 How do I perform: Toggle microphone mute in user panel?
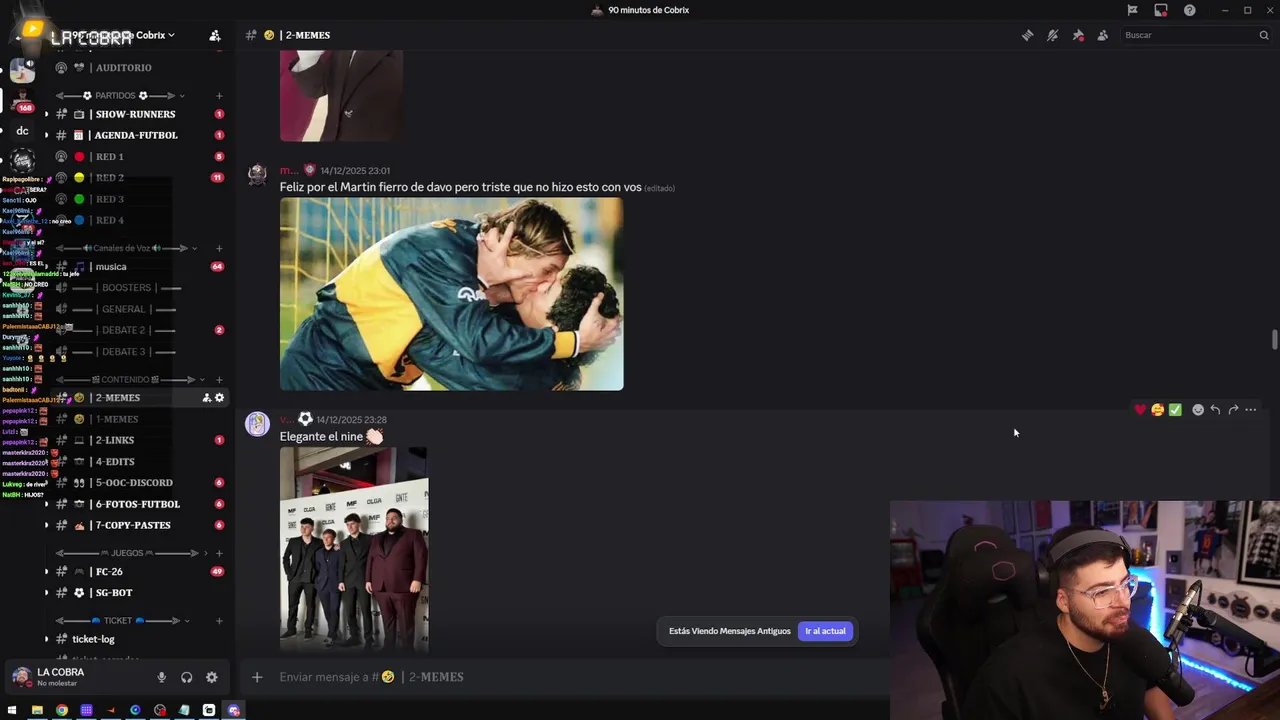tap(161, 677)
